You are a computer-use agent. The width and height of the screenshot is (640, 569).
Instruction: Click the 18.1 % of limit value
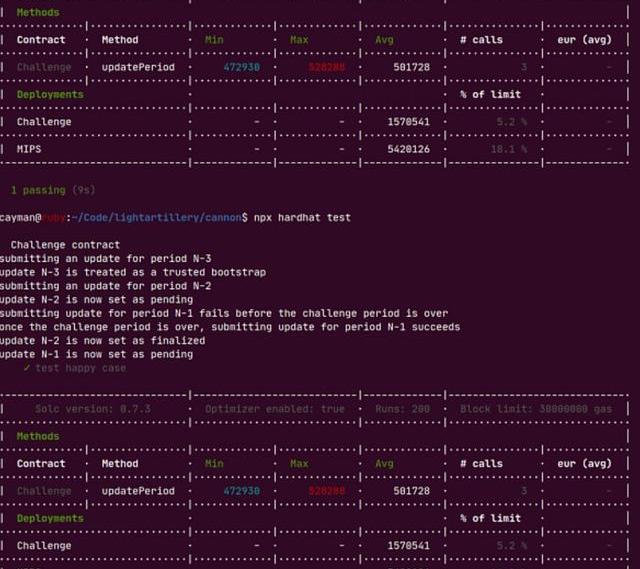point(504,149)
